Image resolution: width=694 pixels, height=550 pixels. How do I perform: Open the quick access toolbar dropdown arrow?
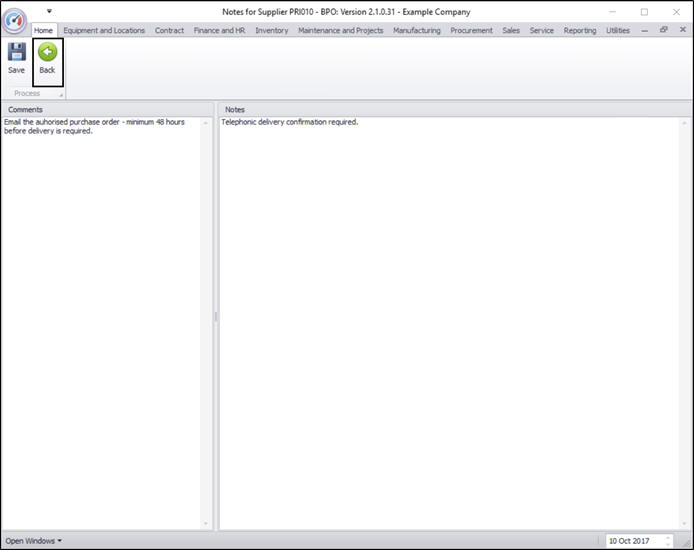tap(49, 11)
